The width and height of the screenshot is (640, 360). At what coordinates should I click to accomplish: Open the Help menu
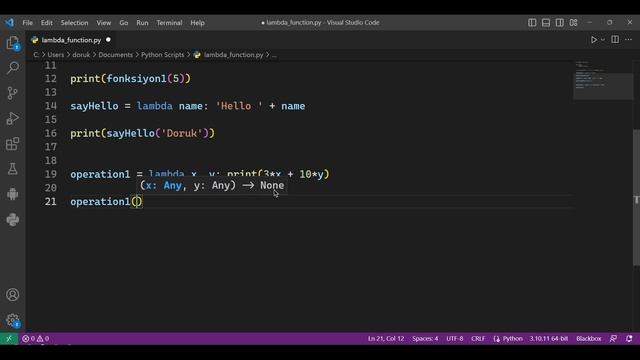click(197, 23)
